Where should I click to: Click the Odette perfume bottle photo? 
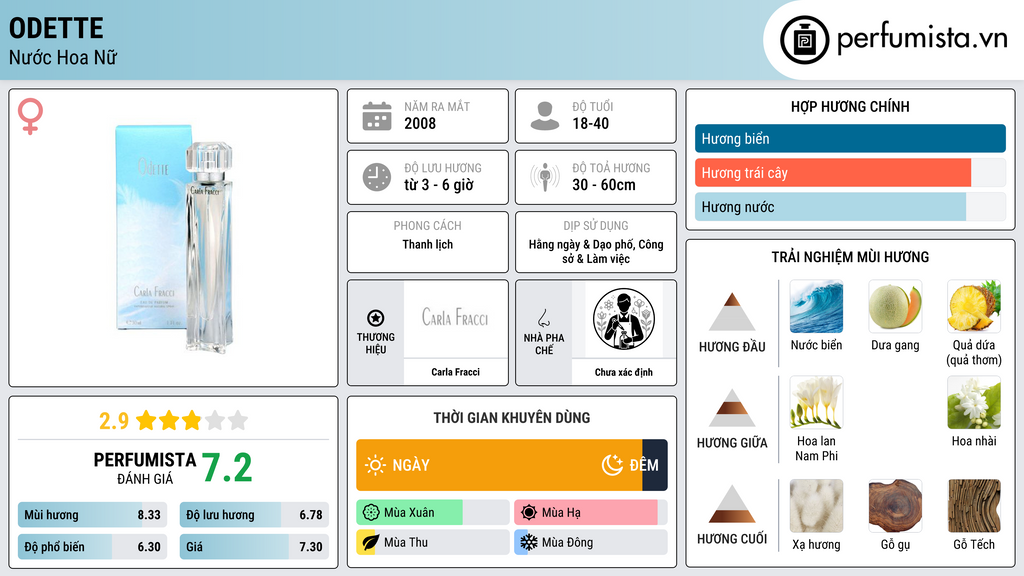coord(174,238)
